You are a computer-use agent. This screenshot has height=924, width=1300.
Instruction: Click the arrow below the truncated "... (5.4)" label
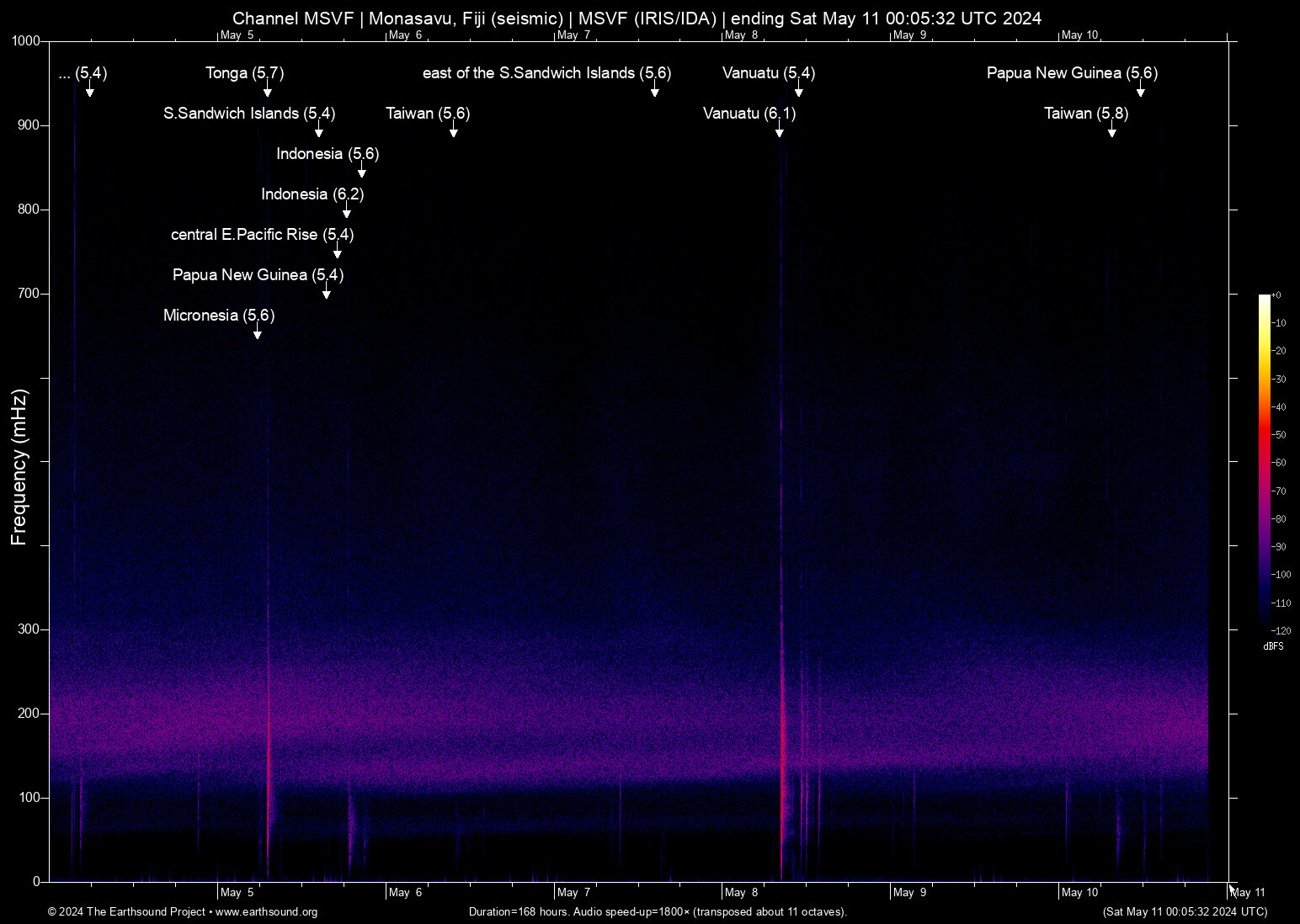point(90,90)
